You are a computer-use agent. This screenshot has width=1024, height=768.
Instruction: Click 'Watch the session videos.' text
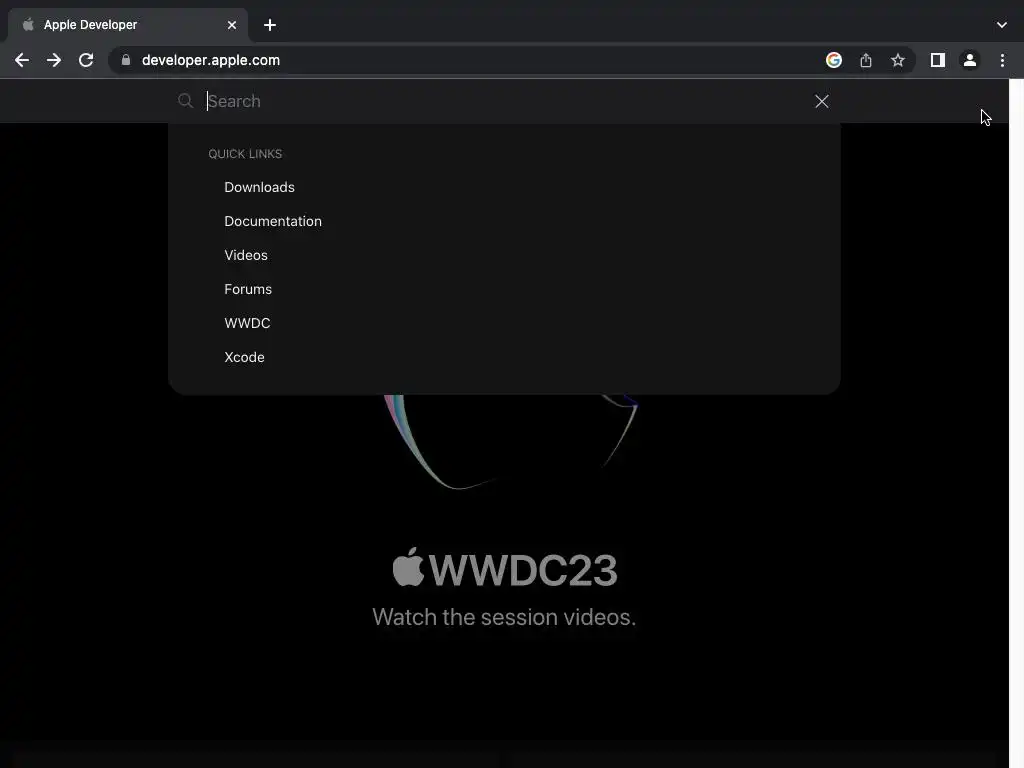[504, 617]
